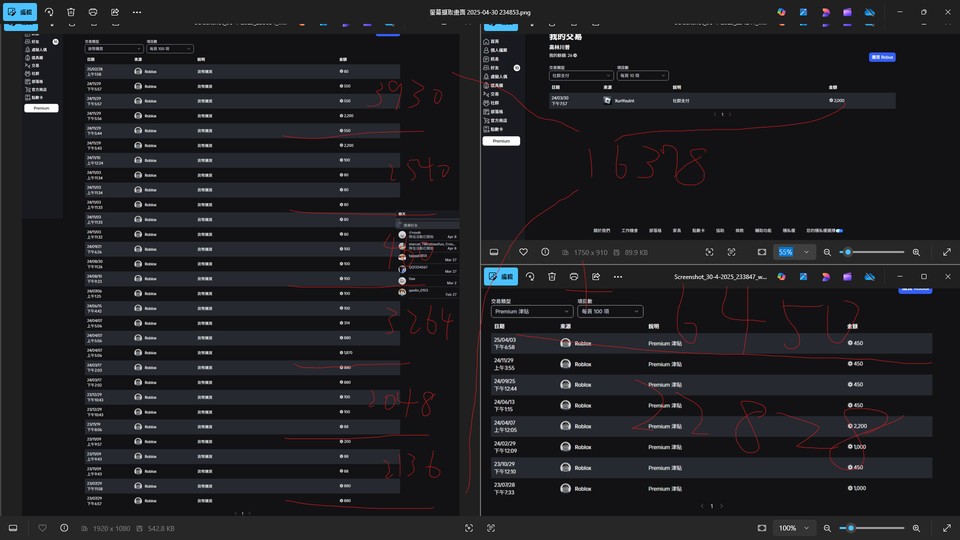
Task: Toggle filmstrip in 1920 x 1080 window status bar
Action: [13, 528]
